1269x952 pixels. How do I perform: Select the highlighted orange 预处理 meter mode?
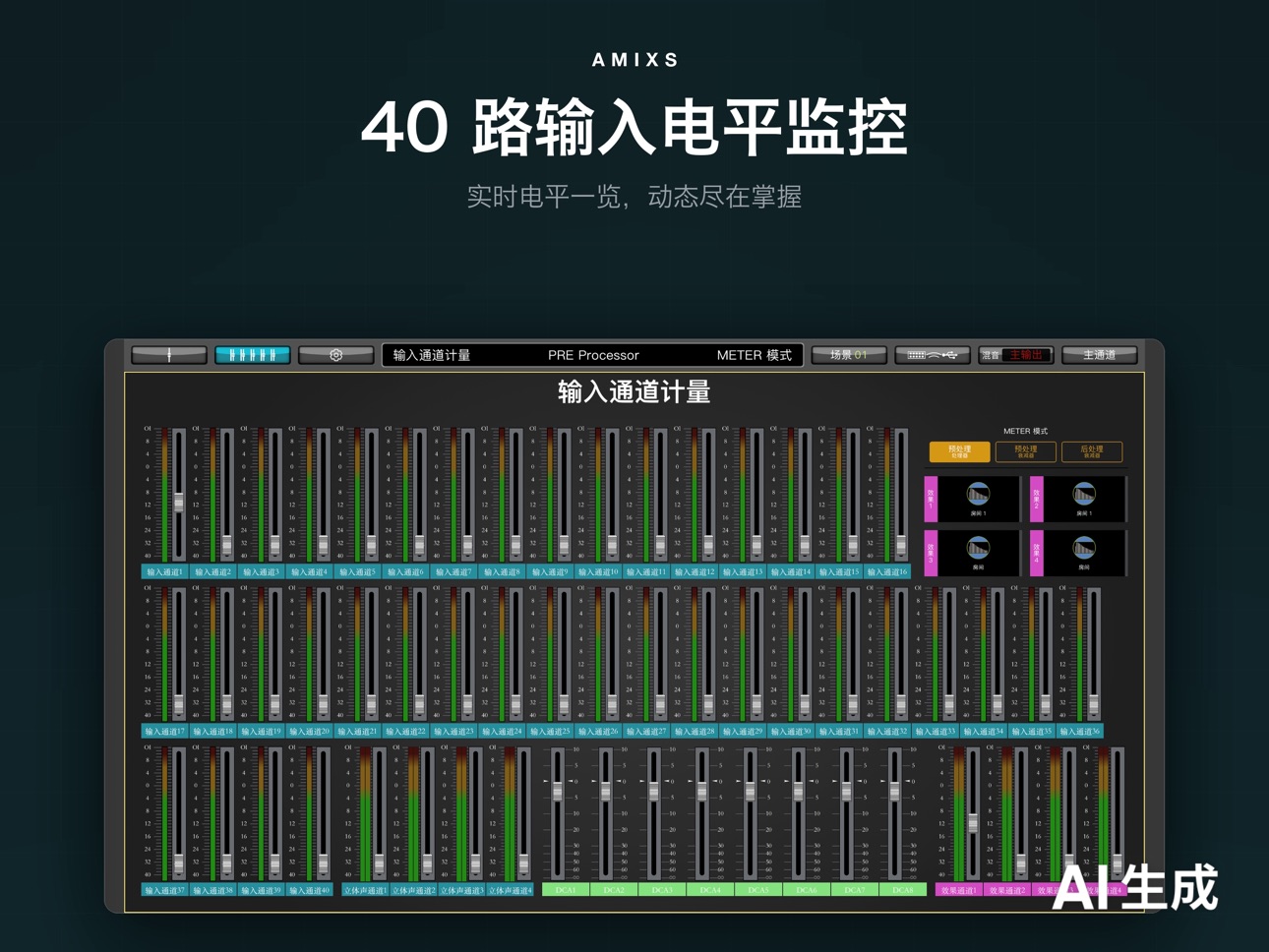[x=959, y=451]
